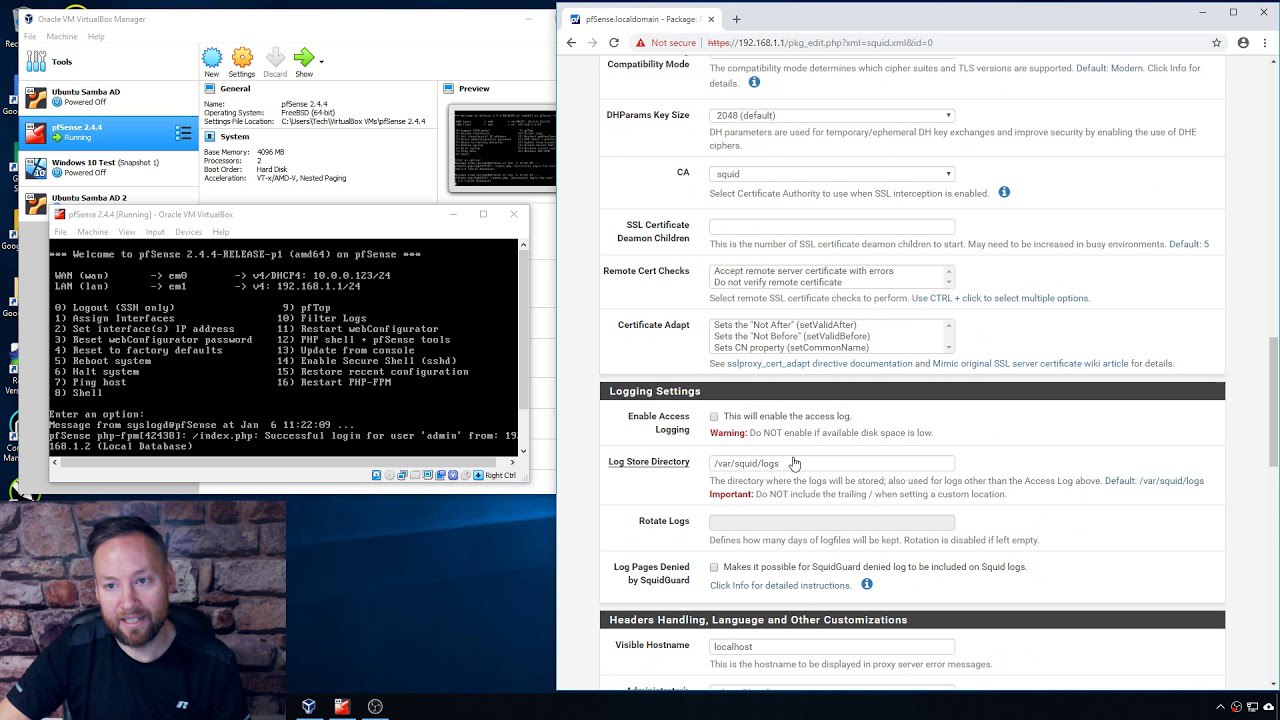The height and width of the screenshot is (720, 1280).
Task: Open a new browser tab
Action: point(736,19)
